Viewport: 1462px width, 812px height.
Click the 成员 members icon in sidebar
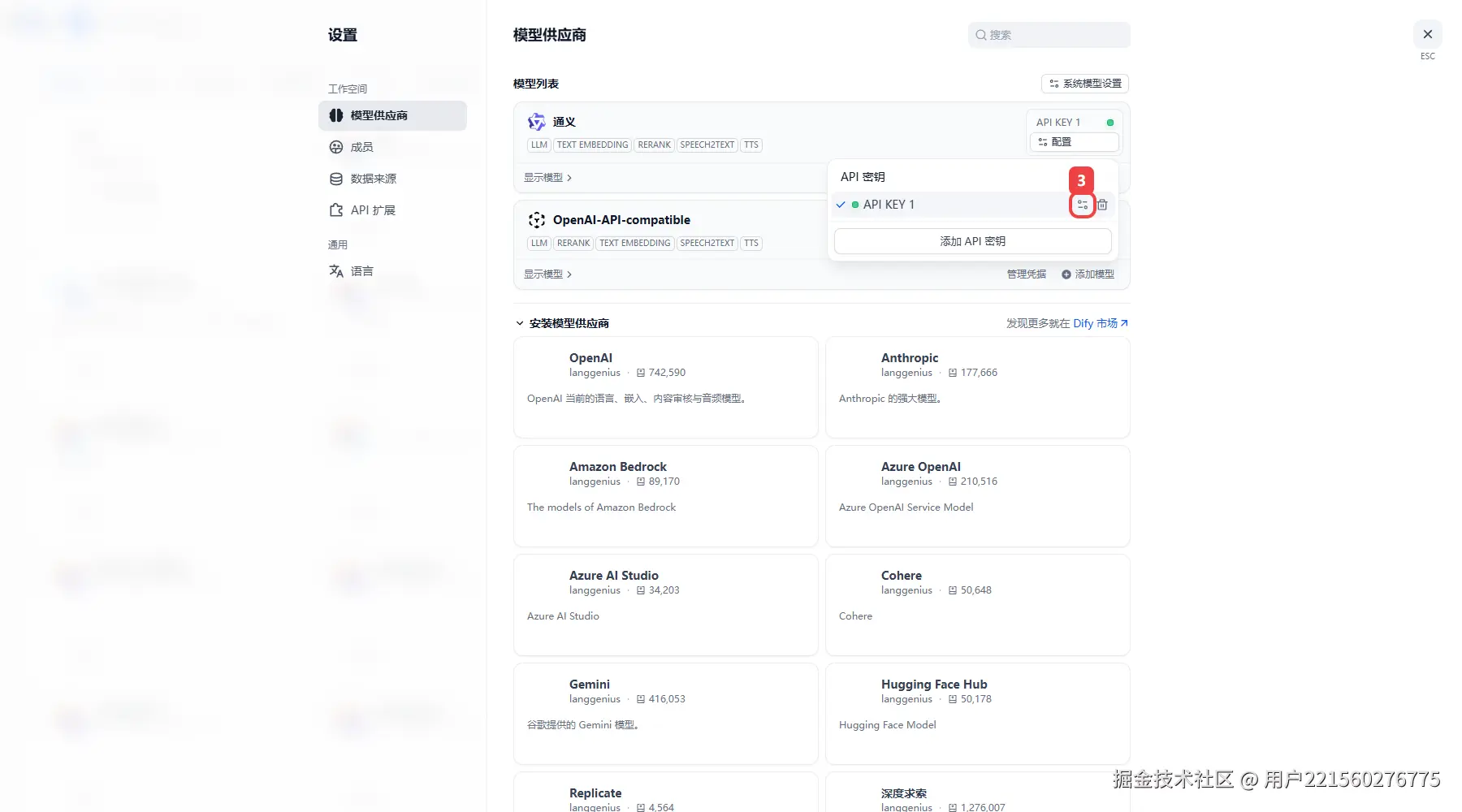pyautogui.click(x=336, y=147)
